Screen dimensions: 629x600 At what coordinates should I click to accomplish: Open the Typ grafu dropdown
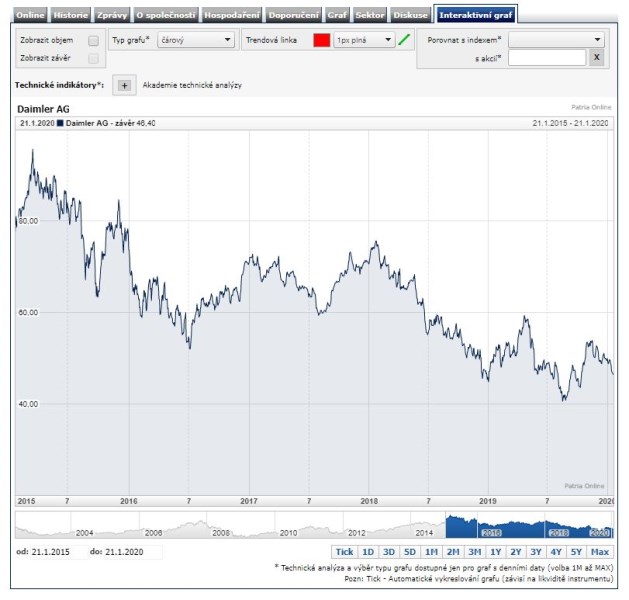pos(196,40)
